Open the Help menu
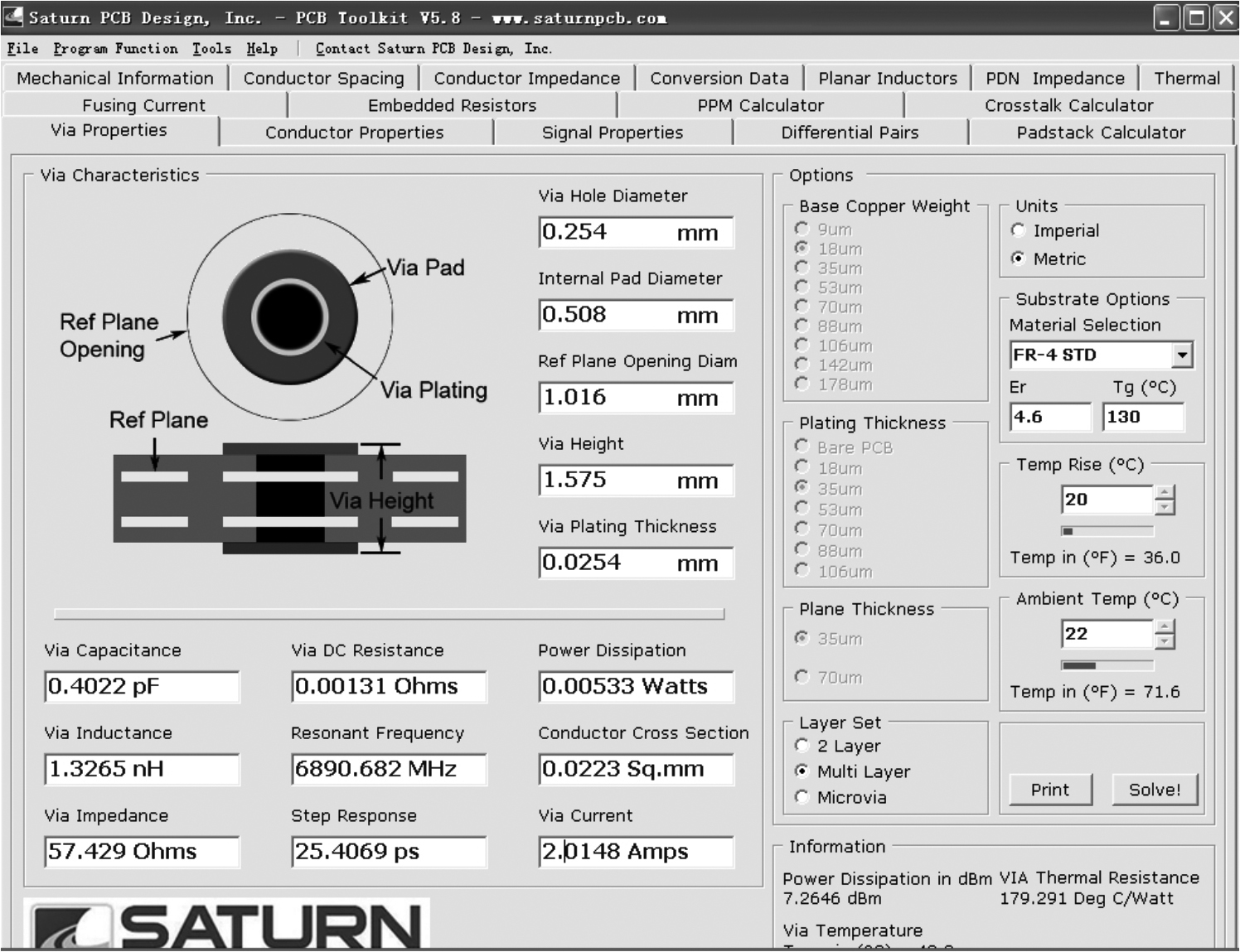Image resolution: width=1240 pixels, height=952 pixels. click(x=262, y=49)
